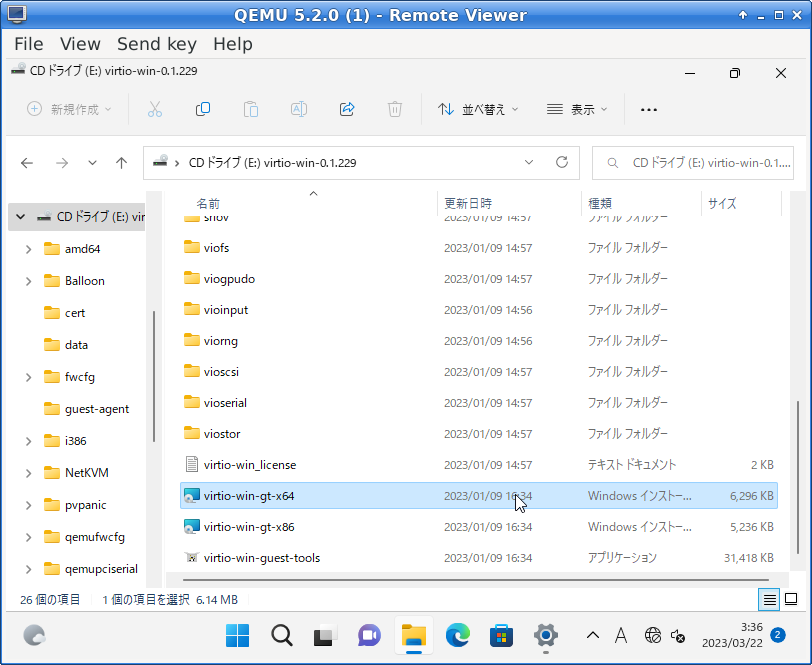Click the Cut scissors icon in toolbar
The height and width of the screenshot is (665, 812).
pyautogui.click(x=155, y=109)
